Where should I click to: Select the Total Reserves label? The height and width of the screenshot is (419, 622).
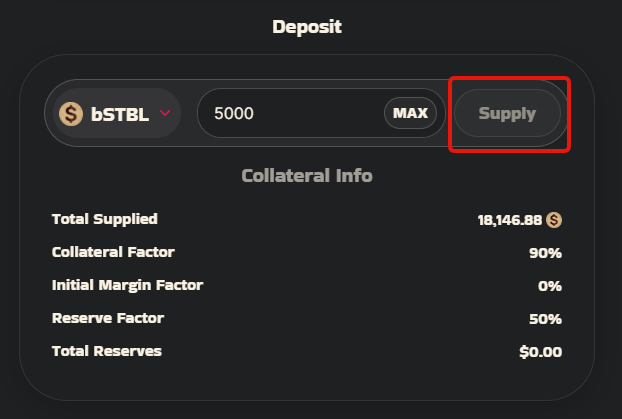106,351
